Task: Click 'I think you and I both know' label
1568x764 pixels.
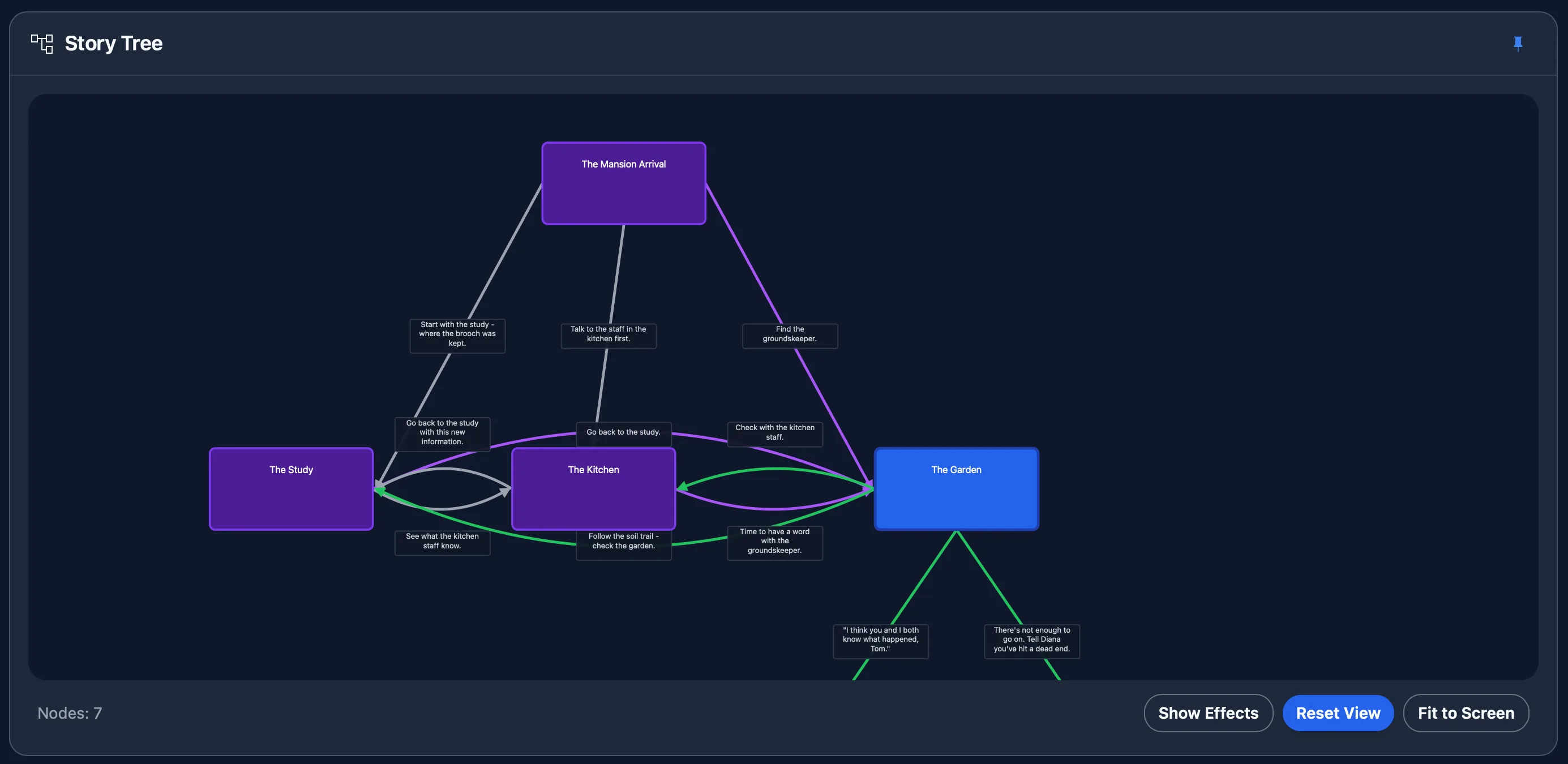Action: click(x=880, y=641)
